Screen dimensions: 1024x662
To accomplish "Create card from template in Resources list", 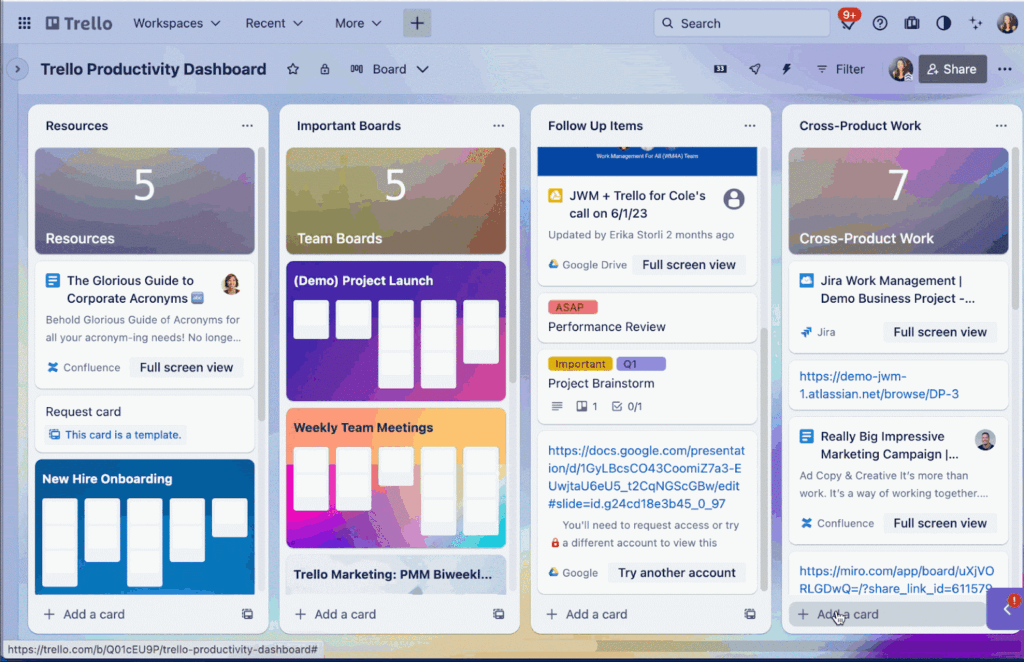I will coord(247,614).
